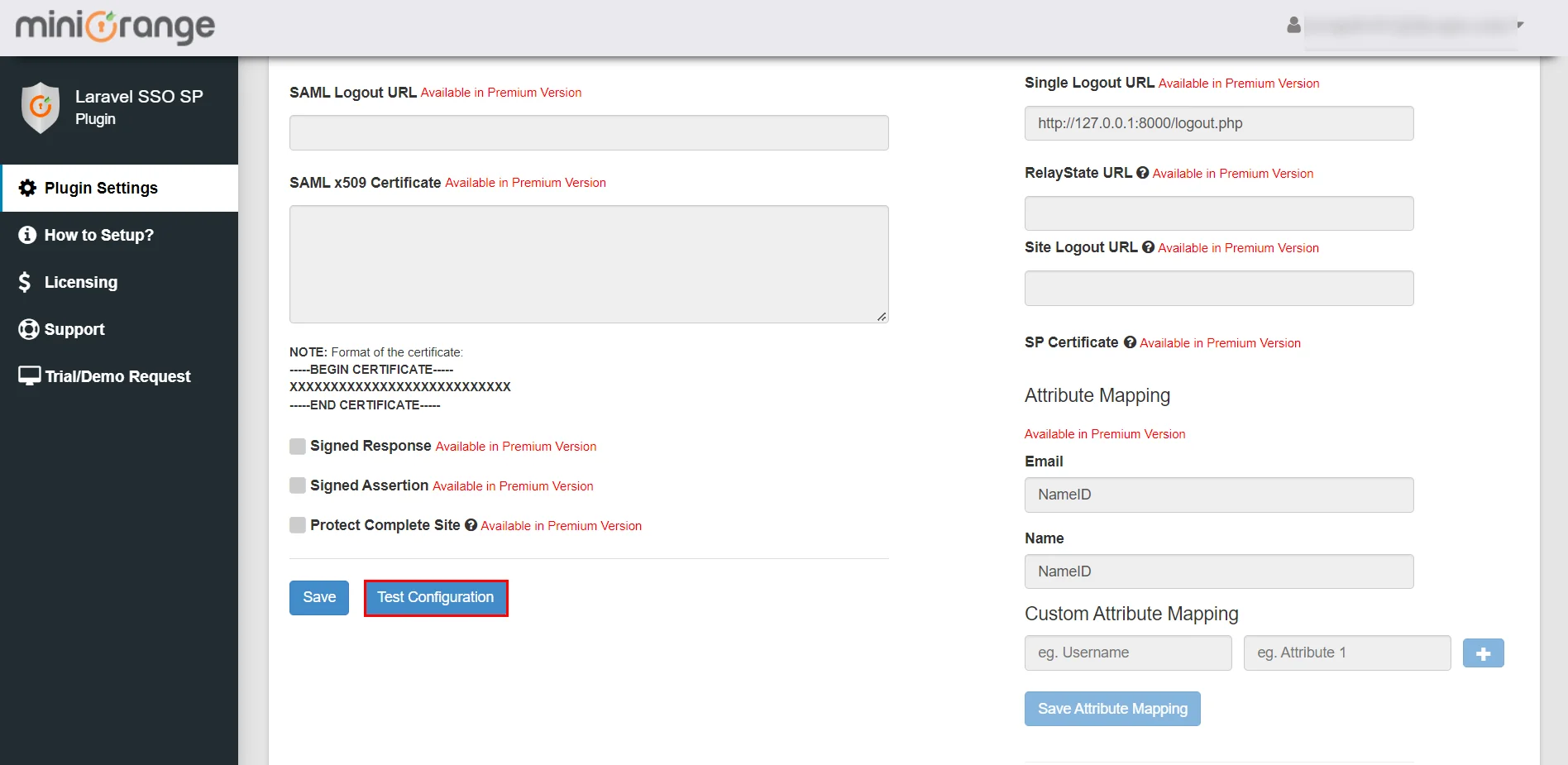This screenshot has width=1568, height=765.
Task: Click the Single Logout URL field
Action: [x=1219, y=123]
